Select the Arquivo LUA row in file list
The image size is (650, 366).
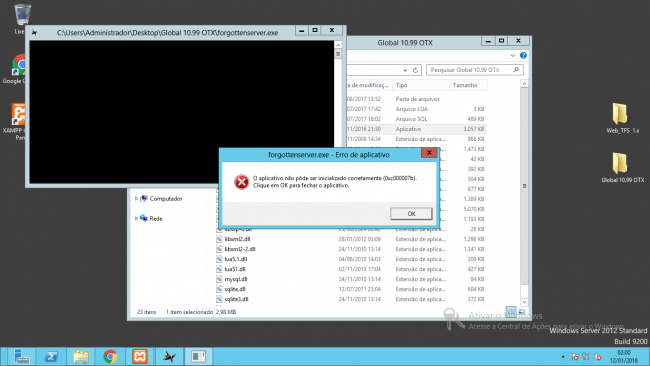click(416, 109)
